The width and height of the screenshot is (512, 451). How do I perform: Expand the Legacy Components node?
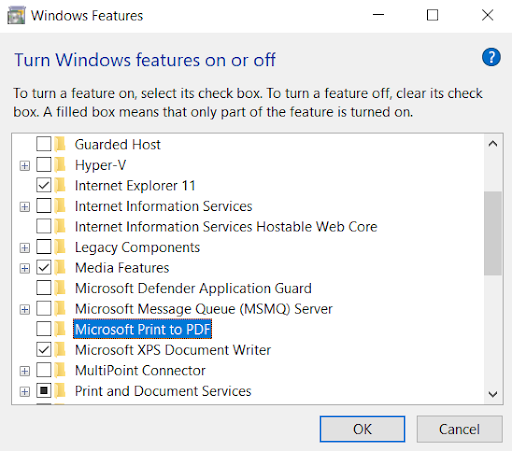(25, 248)
